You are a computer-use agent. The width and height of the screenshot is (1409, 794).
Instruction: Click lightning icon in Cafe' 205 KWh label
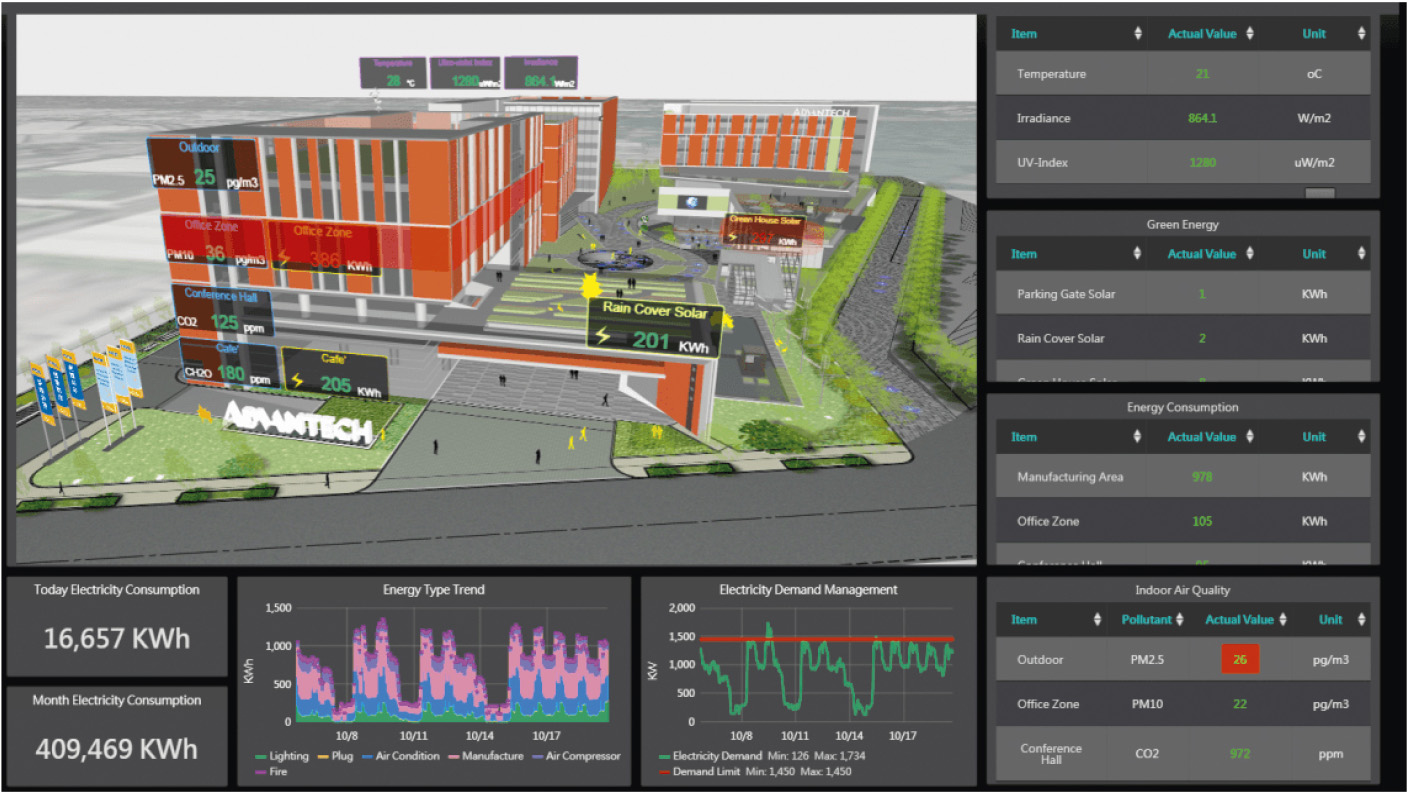coord(297,380)
